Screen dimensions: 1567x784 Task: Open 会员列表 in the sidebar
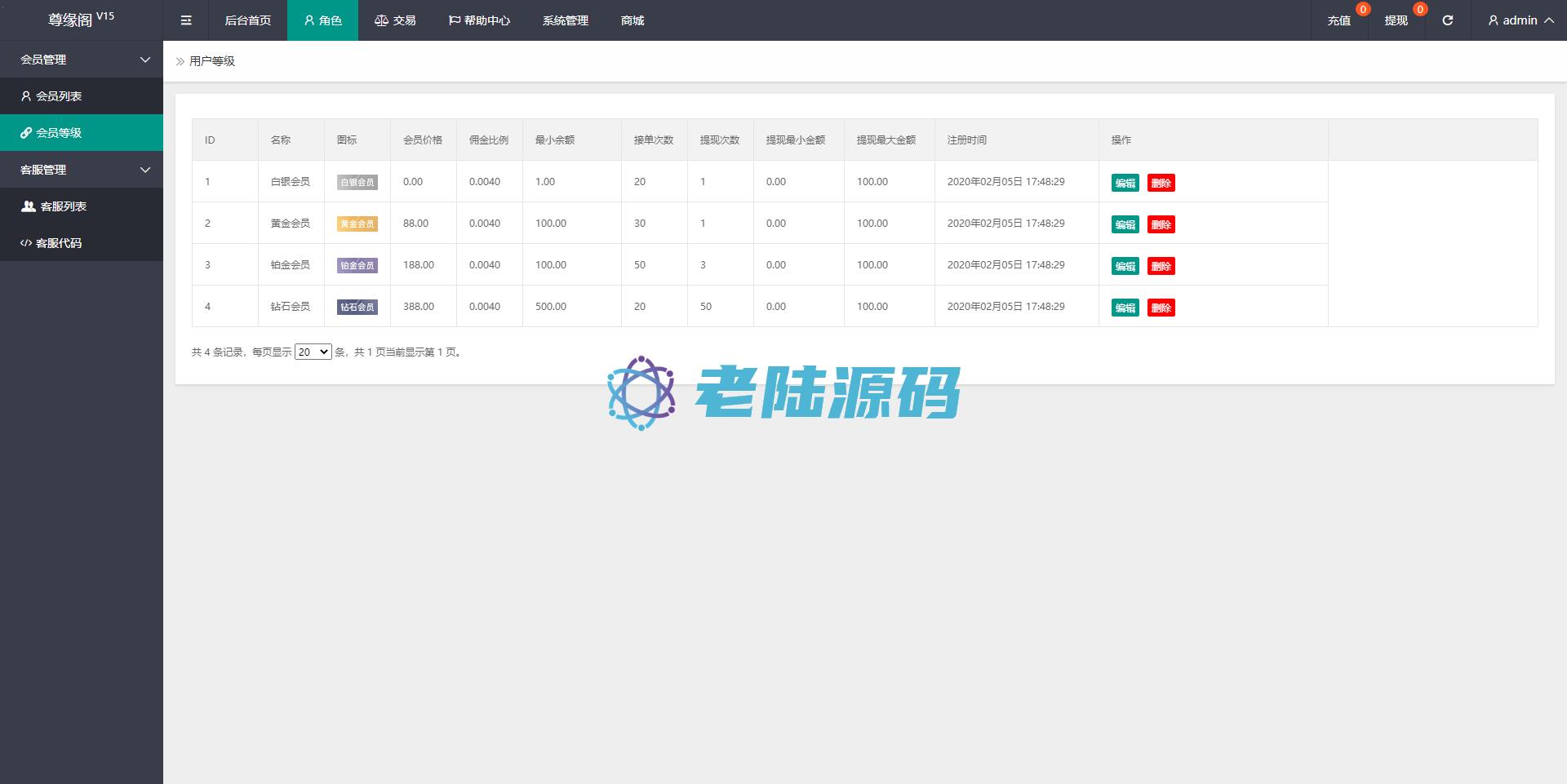(59, 96)
